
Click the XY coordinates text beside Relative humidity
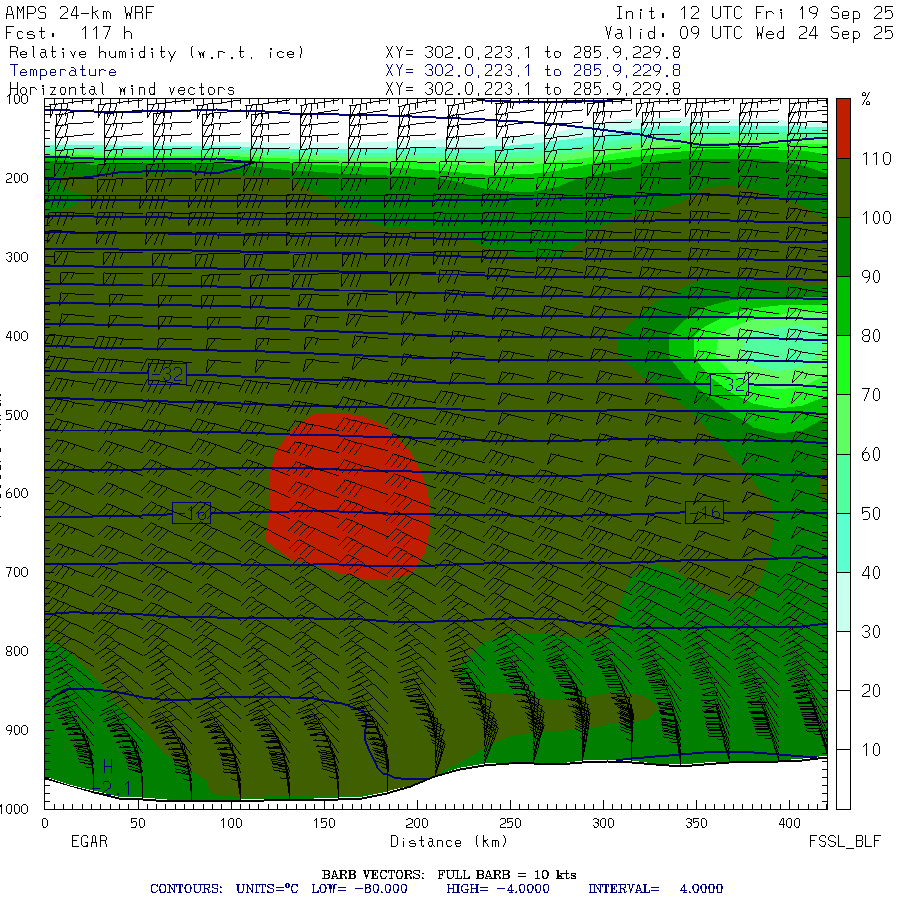[x=533, y=53]
